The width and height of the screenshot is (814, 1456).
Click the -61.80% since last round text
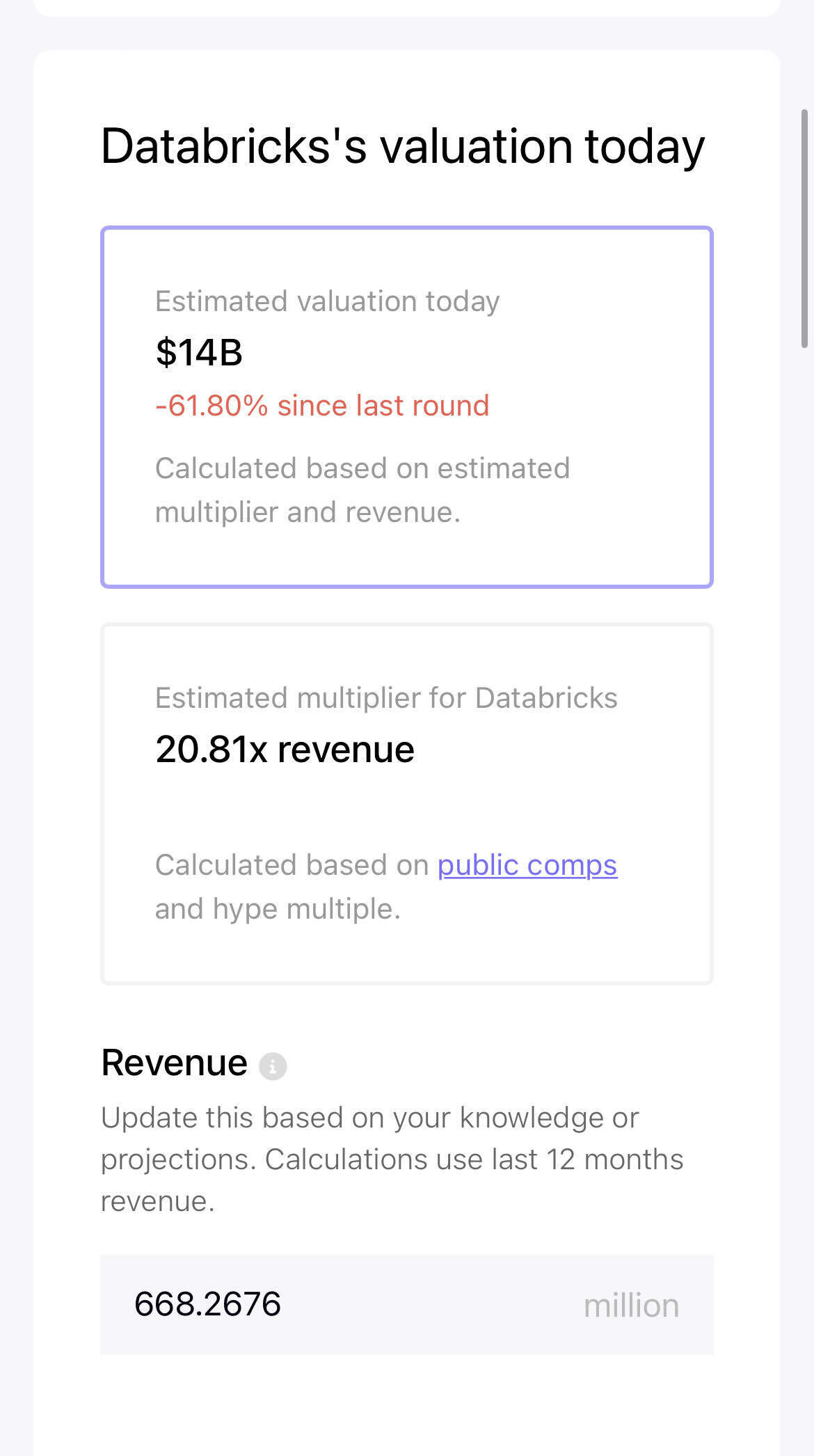click(x=323, y=406)
